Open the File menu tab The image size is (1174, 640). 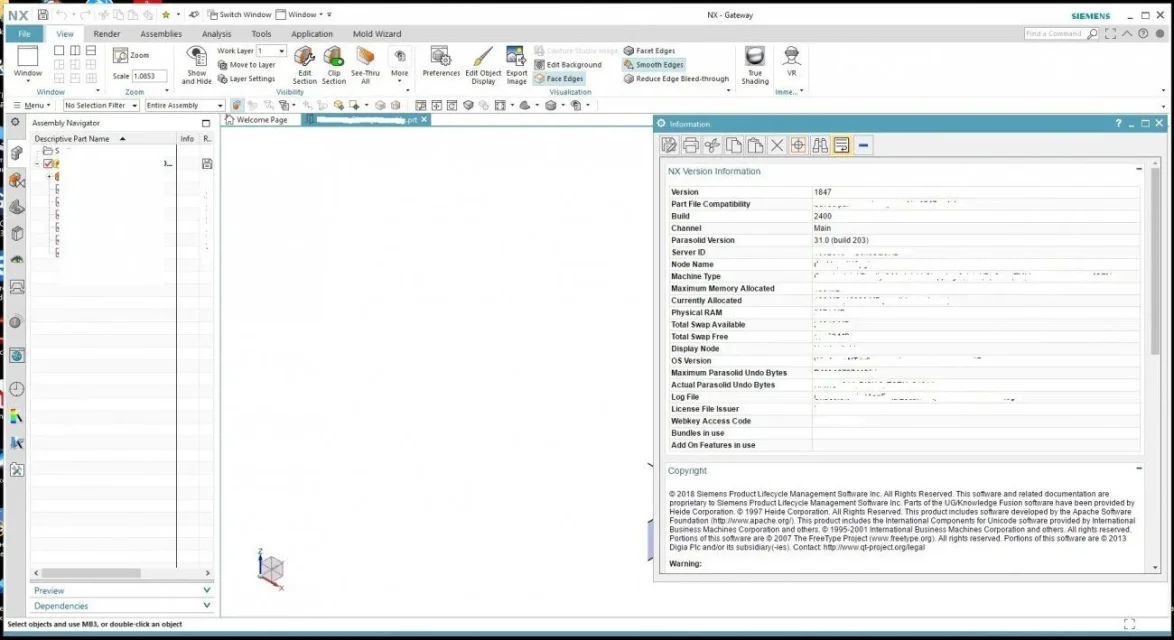coord(25,34)
